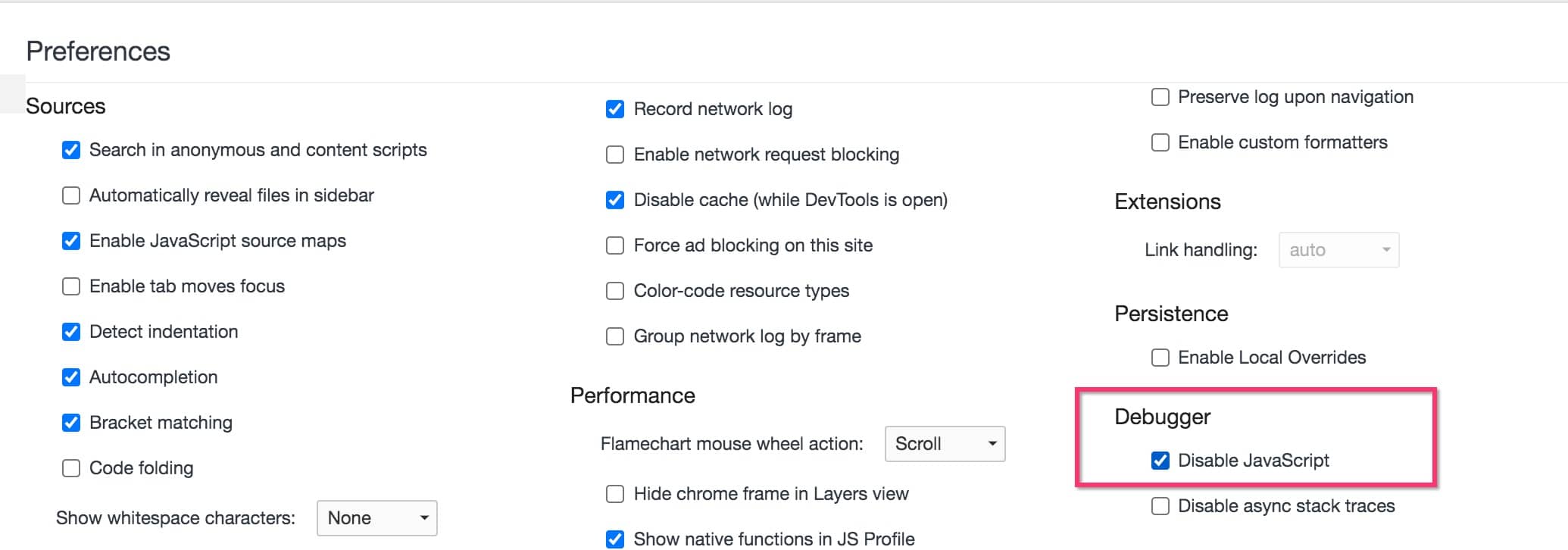The width and height of the screenshot is (1568, 550).
Task: Enable network request blocking
Action: (614, 155)
